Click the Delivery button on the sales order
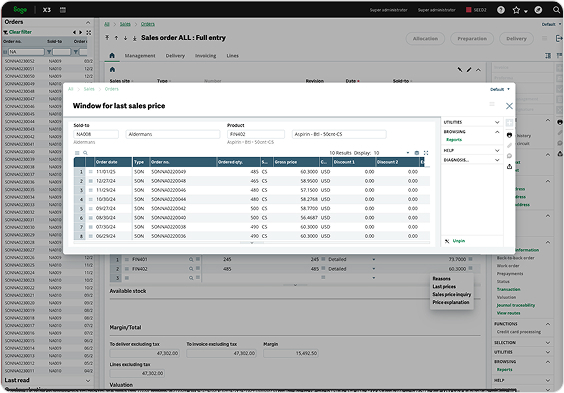This screenshot has height=393, width=564. 516,38
